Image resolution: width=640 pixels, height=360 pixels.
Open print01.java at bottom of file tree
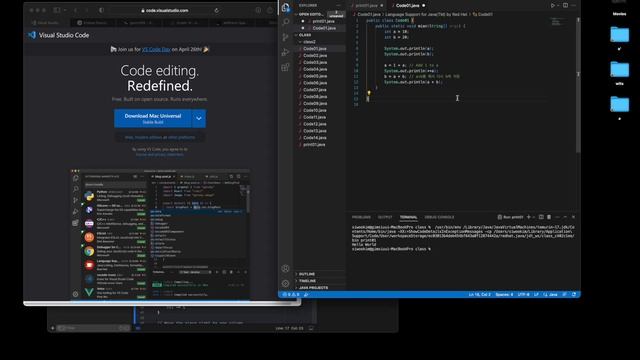click(314, 145)
